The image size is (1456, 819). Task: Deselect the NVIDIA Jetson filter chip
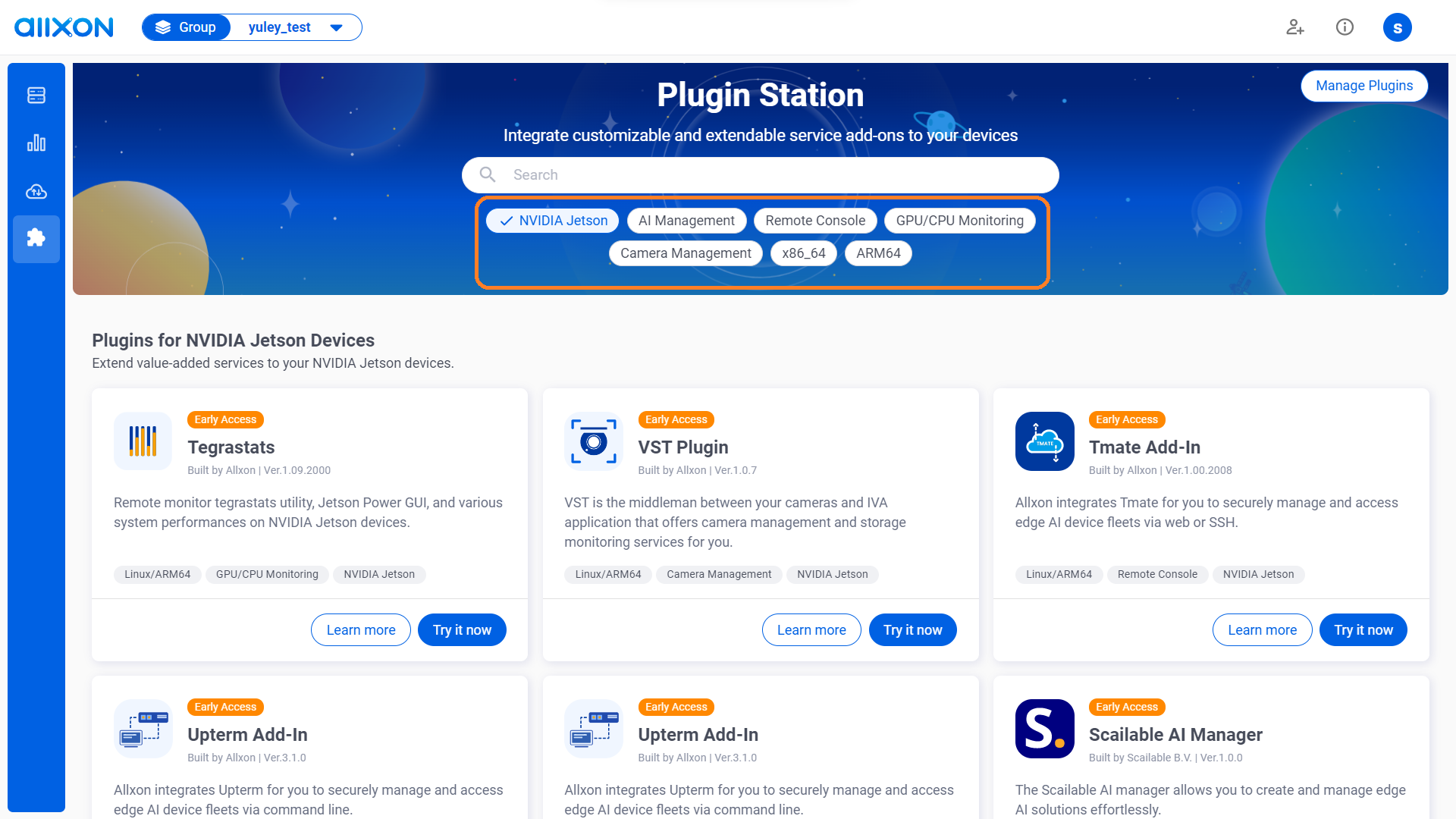click(553, 221)
